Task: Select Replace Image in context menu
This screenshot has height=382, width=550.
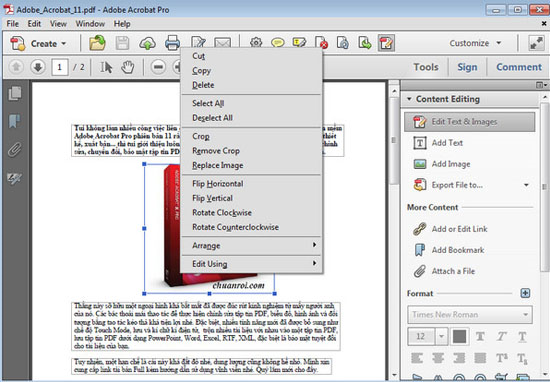Action: [217, 165]
